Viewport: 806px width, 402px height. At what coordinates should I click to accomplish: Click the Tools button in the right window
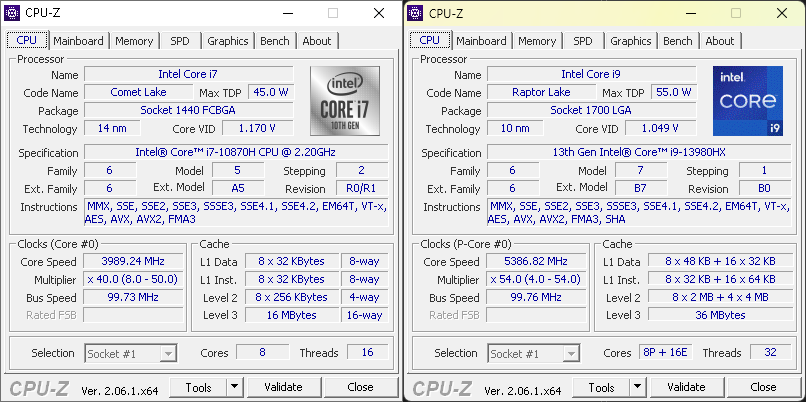[x=601, y=387]
